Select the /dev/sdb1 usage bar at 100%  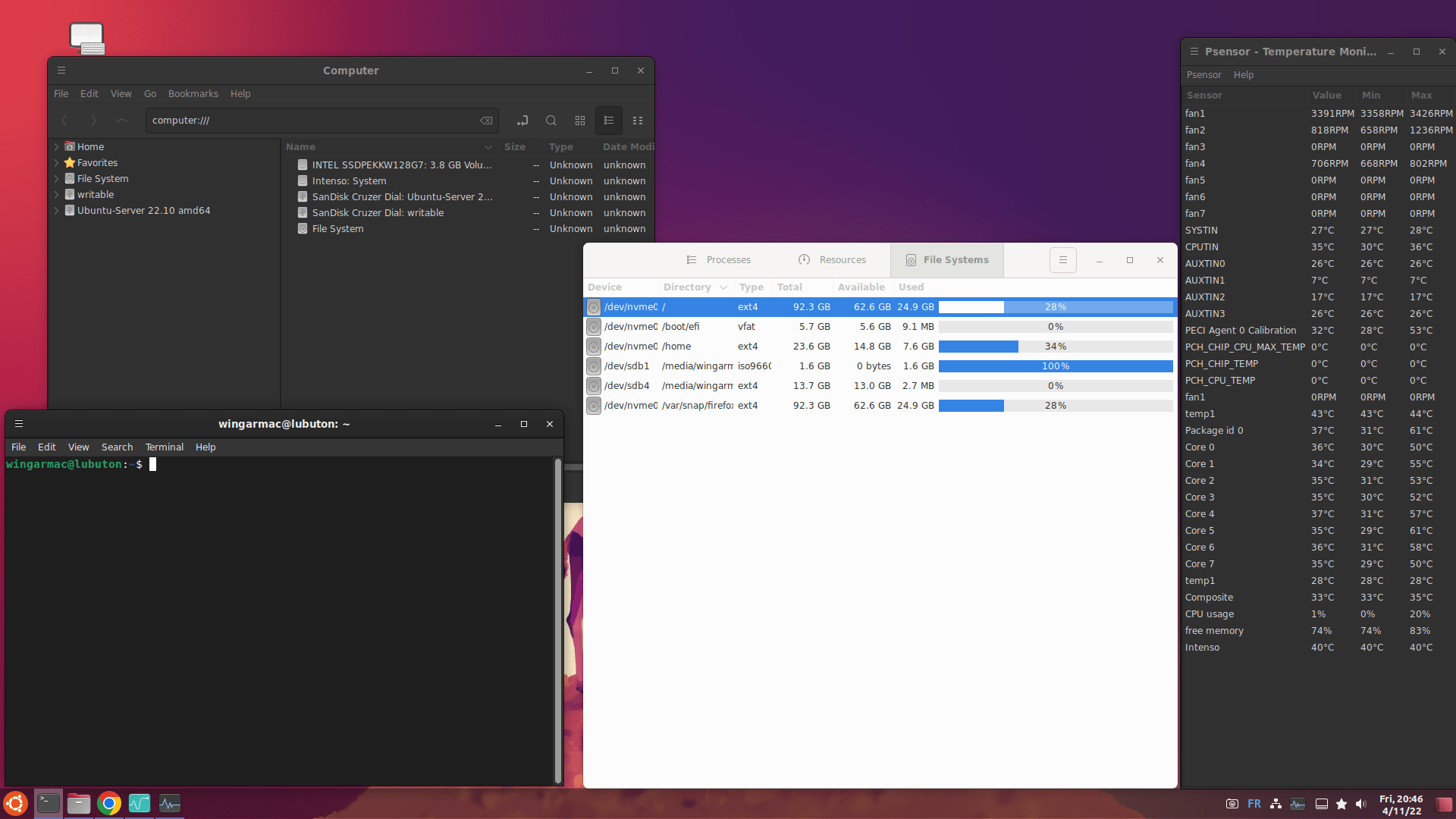(x=1055, y=366)
